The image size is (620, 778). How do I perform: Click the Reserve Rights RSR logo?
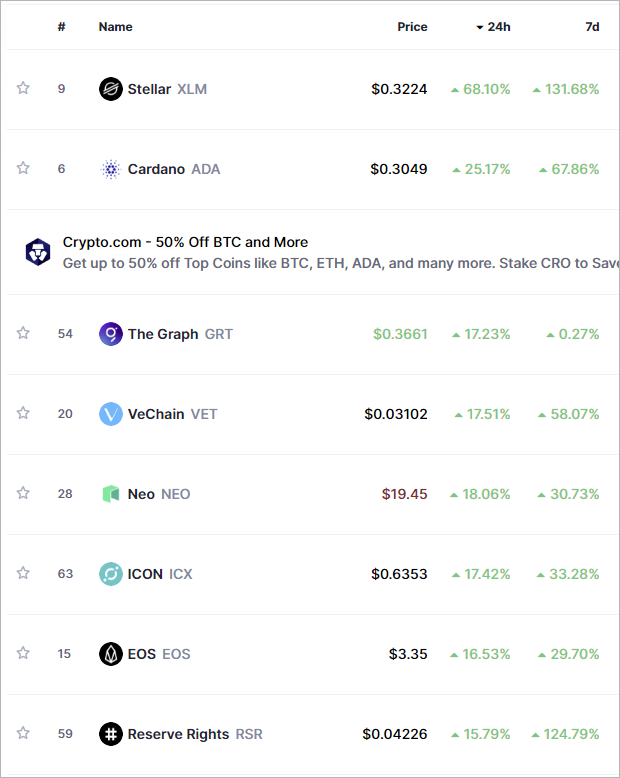click(111, 734)
